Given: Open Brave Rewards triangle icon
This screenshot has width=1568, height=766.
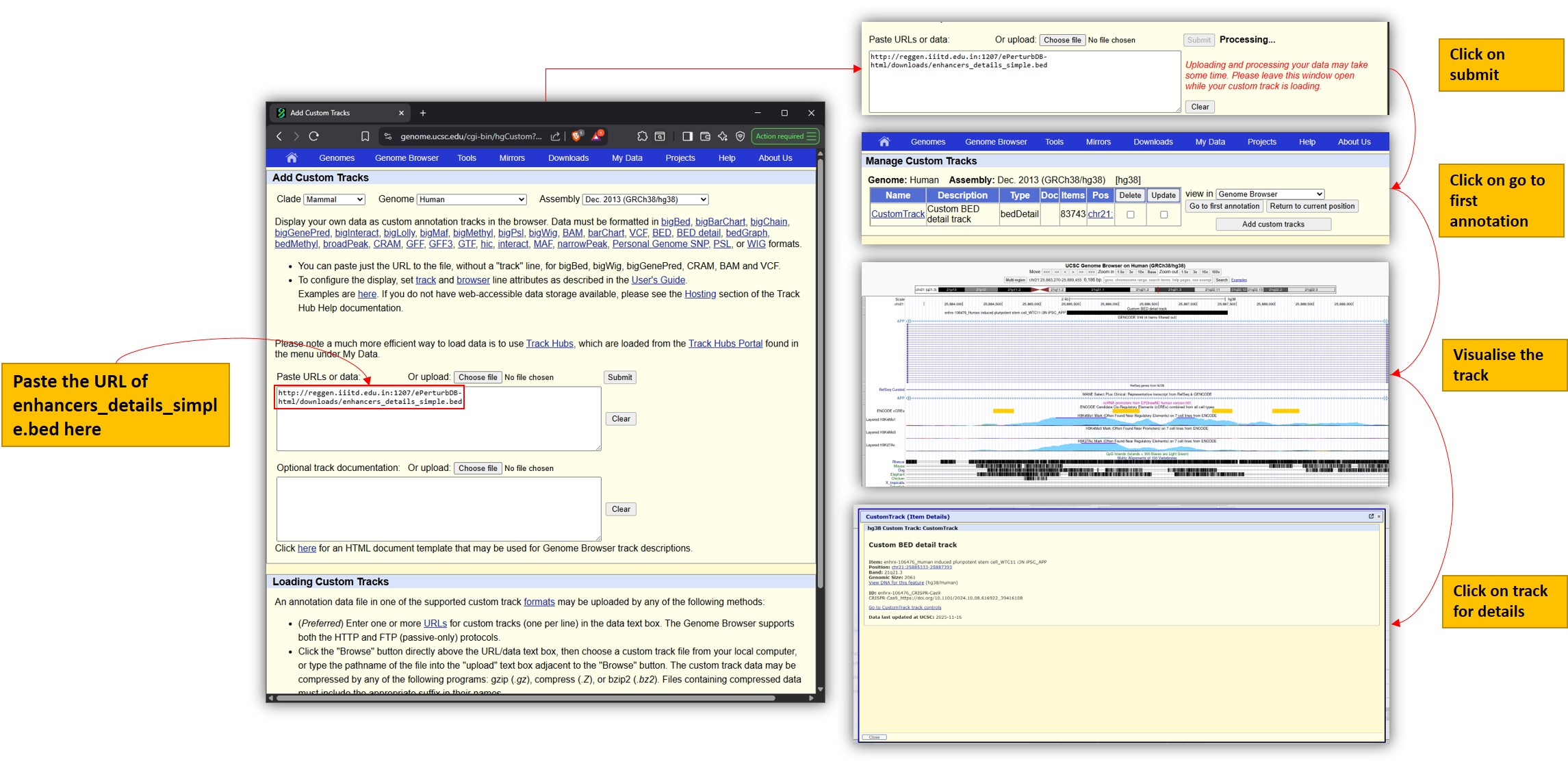Looking at the screenshot, I should 597,136.
